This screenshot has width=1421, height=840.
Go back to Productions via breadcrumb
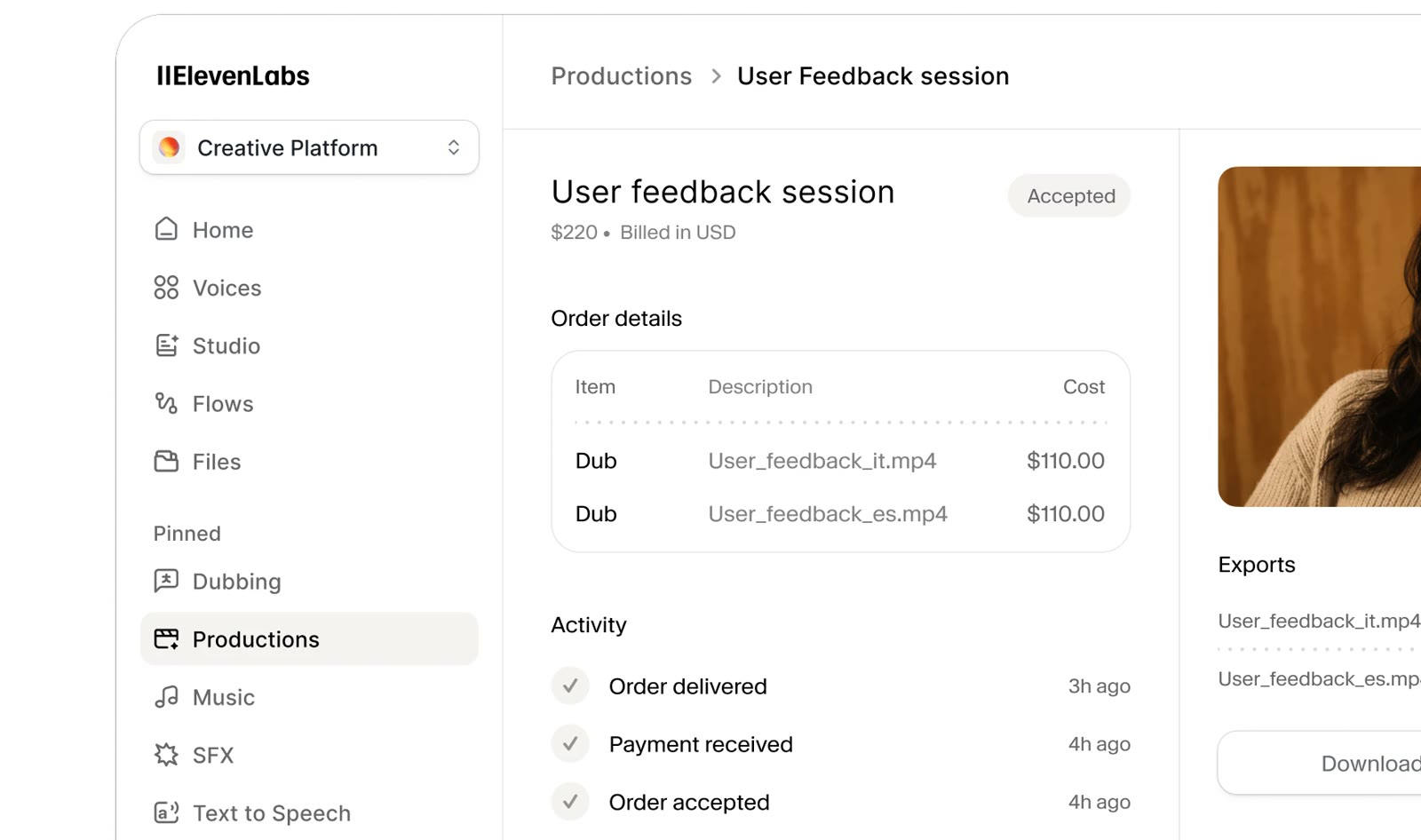621,76
